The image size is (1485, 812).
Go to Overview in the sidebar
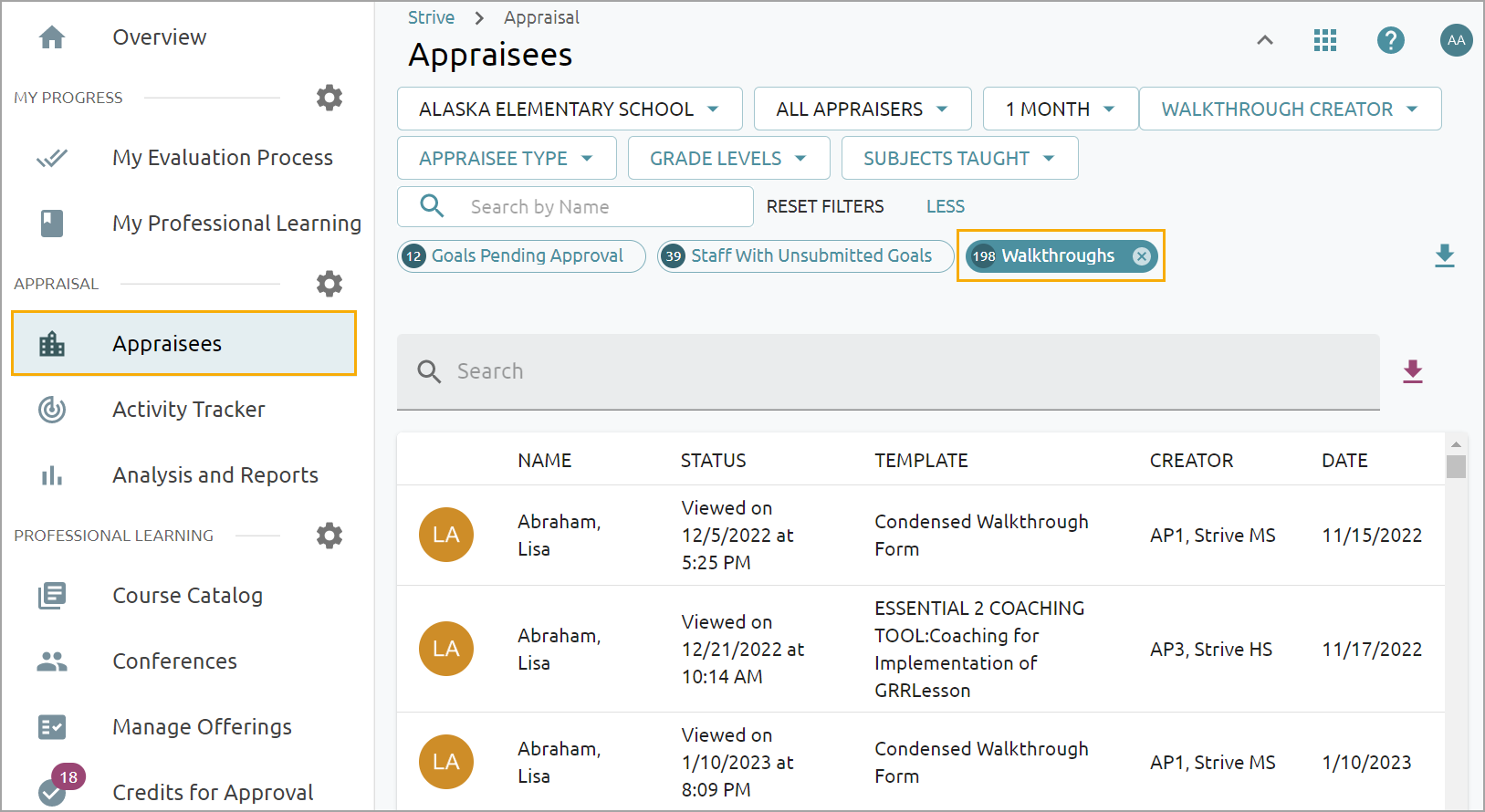pos(160,37)
